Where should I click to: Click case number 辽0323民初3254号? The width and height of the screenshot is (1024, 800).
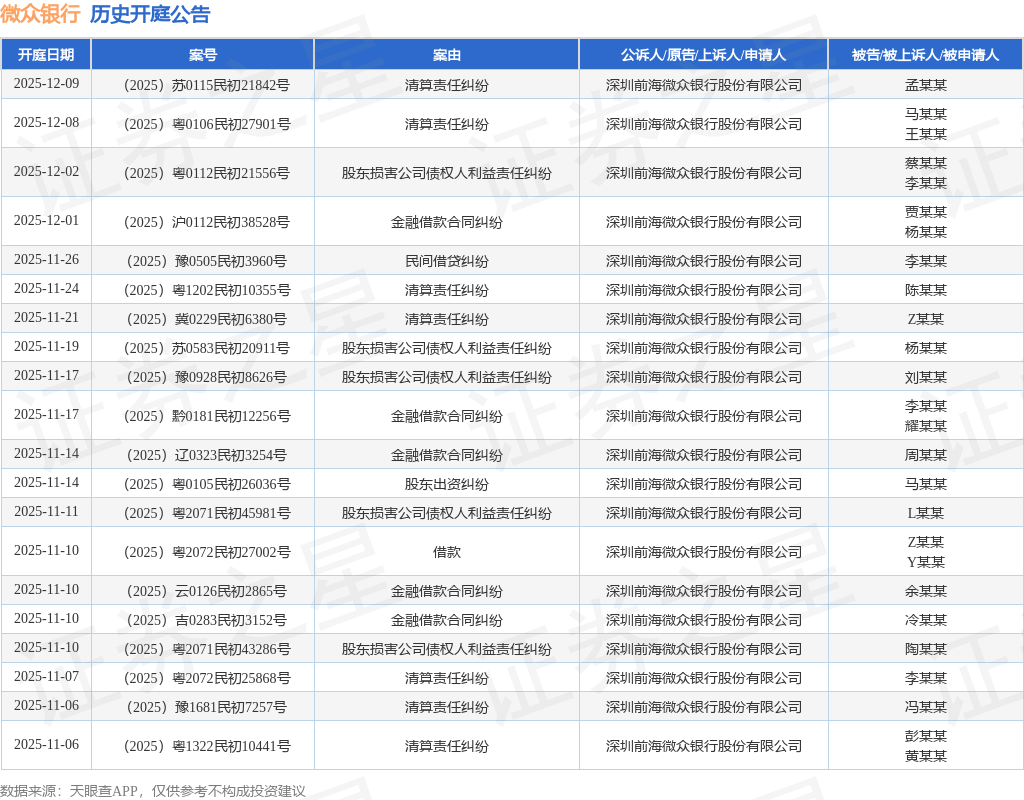click(207, 455)
